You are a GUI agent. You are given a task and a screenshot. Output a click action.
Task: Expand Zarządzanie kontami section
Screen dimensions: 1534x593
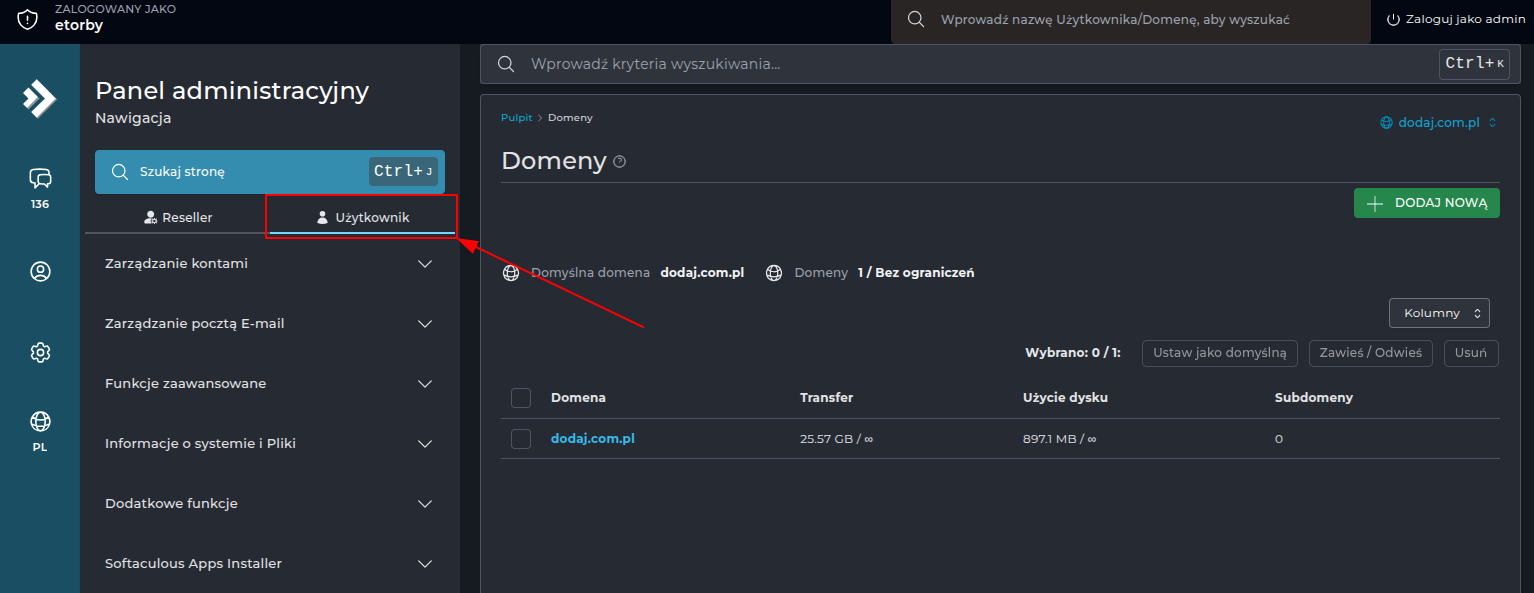point(270,264)
